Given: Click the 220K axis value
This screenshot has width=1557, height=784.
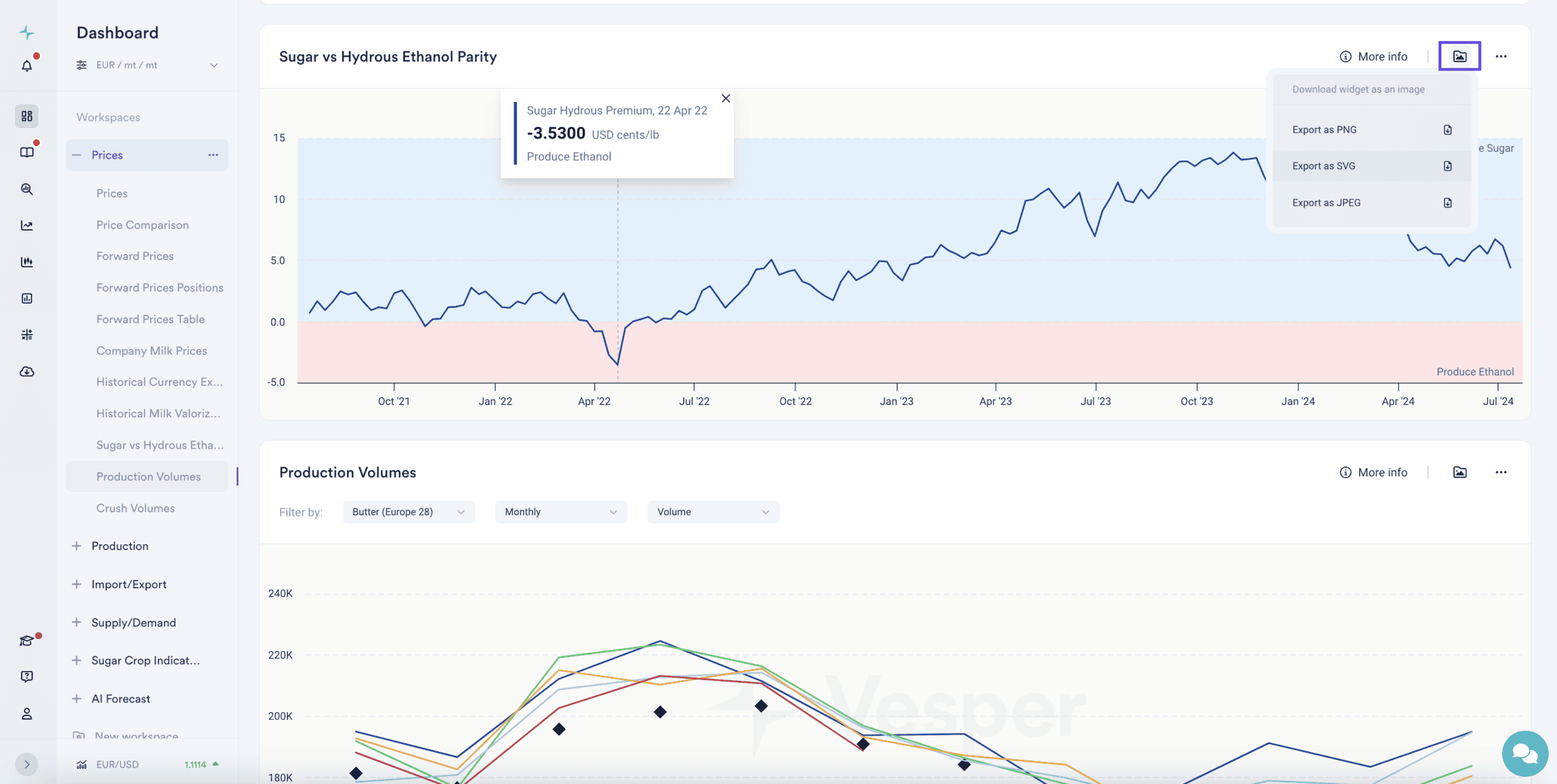Looking at the screenshot, I should 280,655.
